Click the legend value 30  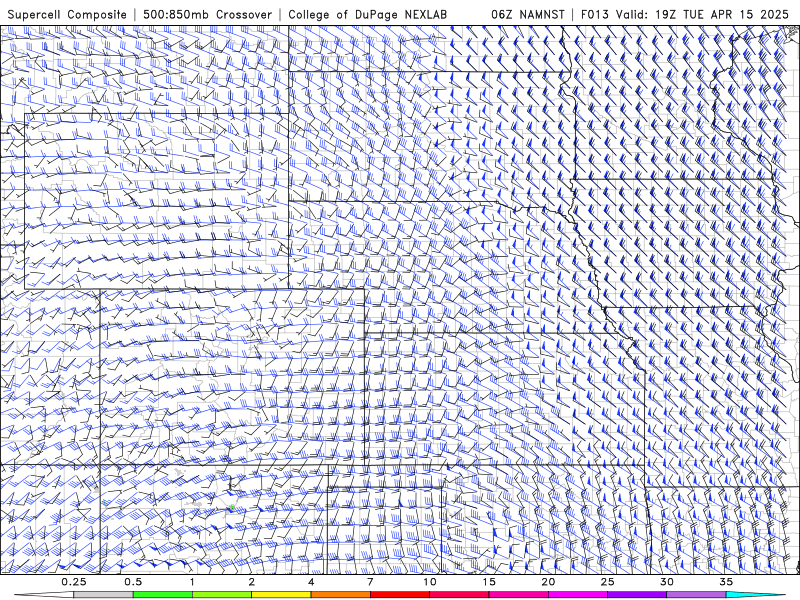(666, 582)
